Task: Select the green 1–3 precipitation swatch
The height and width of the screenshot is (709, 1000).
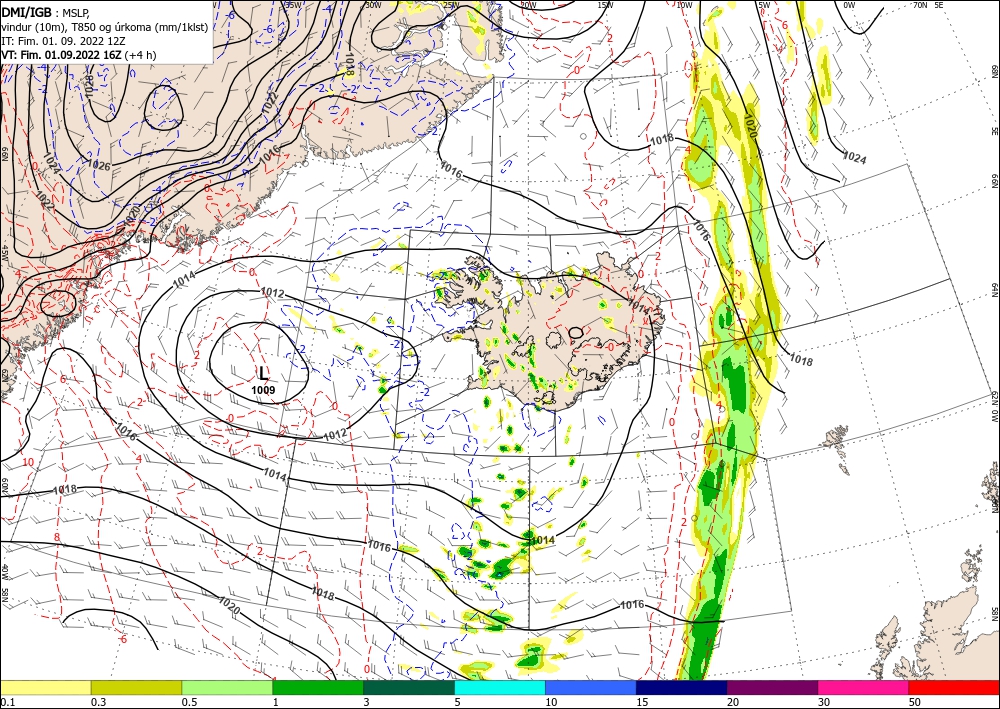Action: pyautogui.click(x=318, y=688)
